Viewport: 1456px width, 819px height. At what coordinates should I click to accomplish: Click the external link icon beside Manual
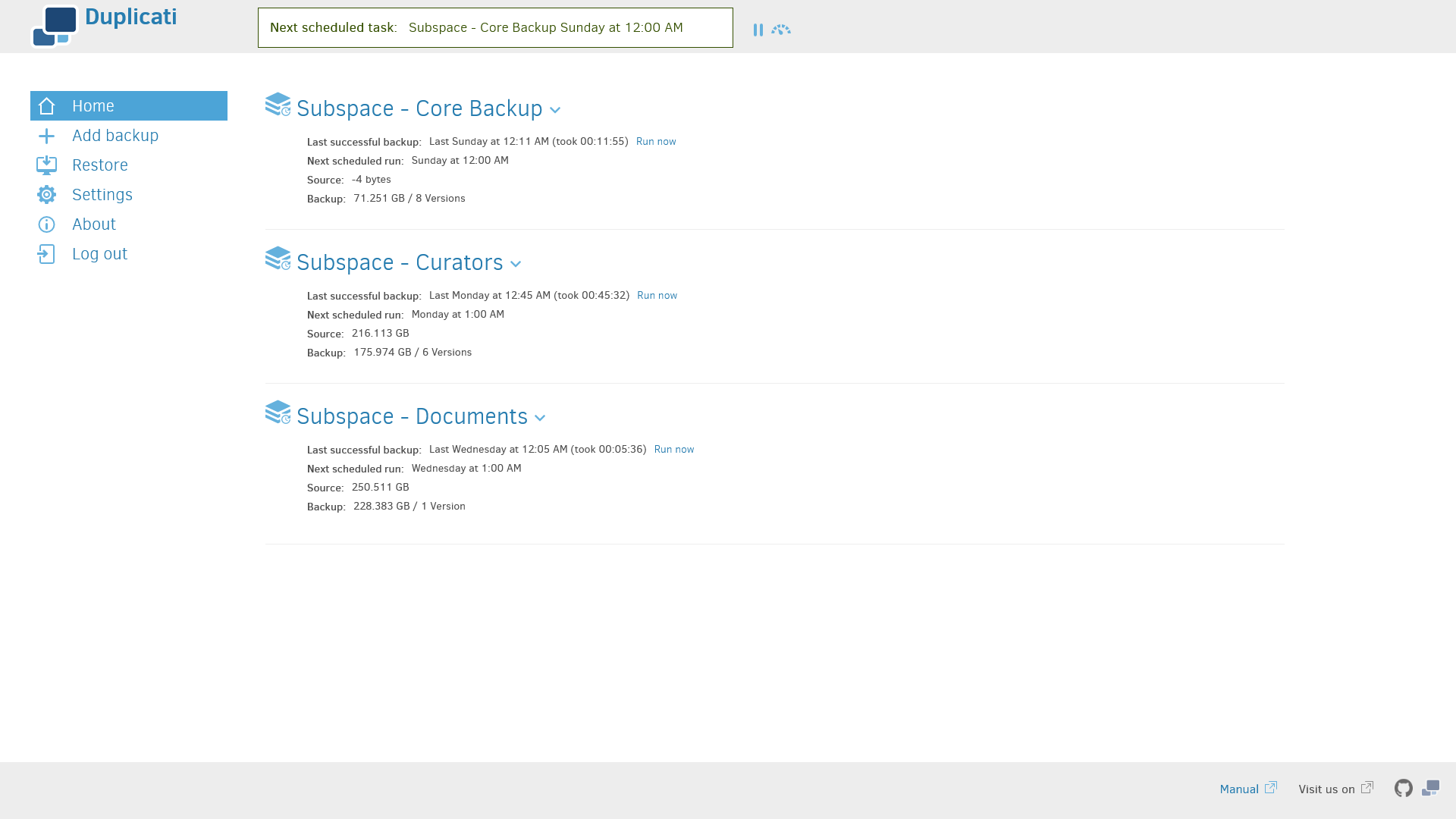pos(1271,788)
